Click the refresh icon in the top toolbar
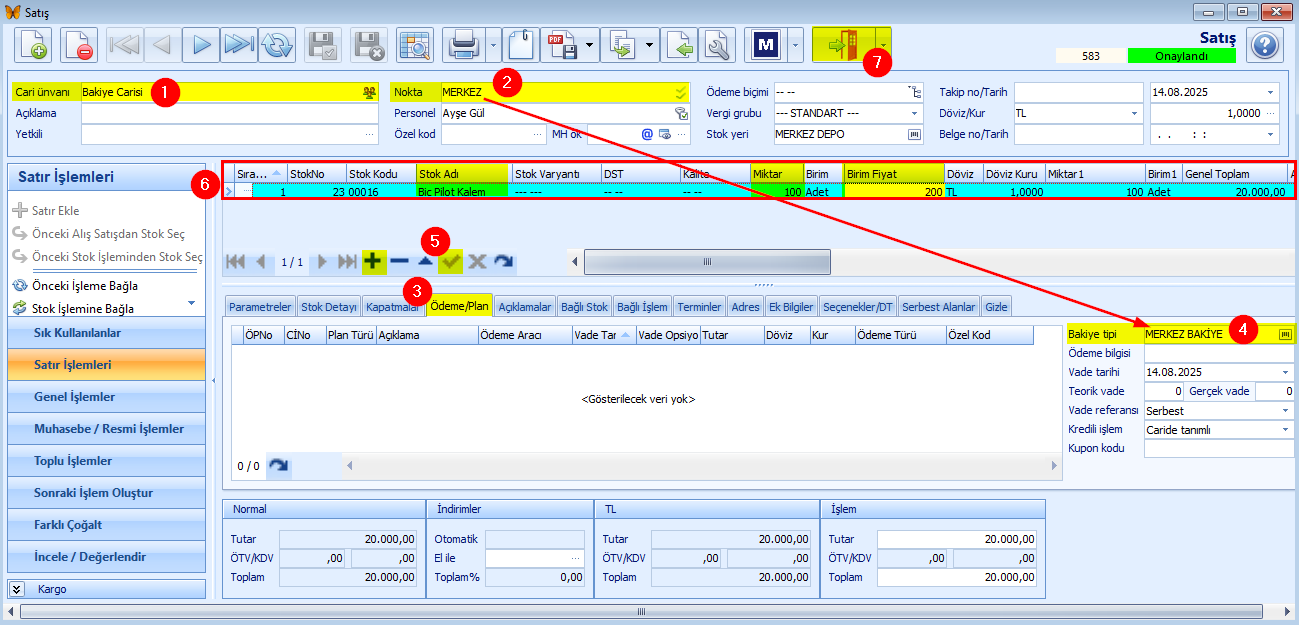The height and width of the screenshot is (625, 1299). point(278,45)
